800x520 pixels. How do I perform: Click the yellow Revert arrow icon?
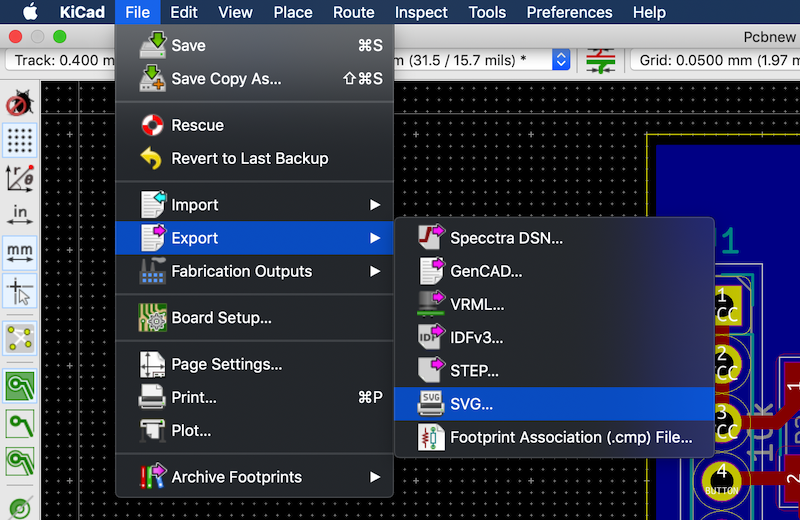152,158
